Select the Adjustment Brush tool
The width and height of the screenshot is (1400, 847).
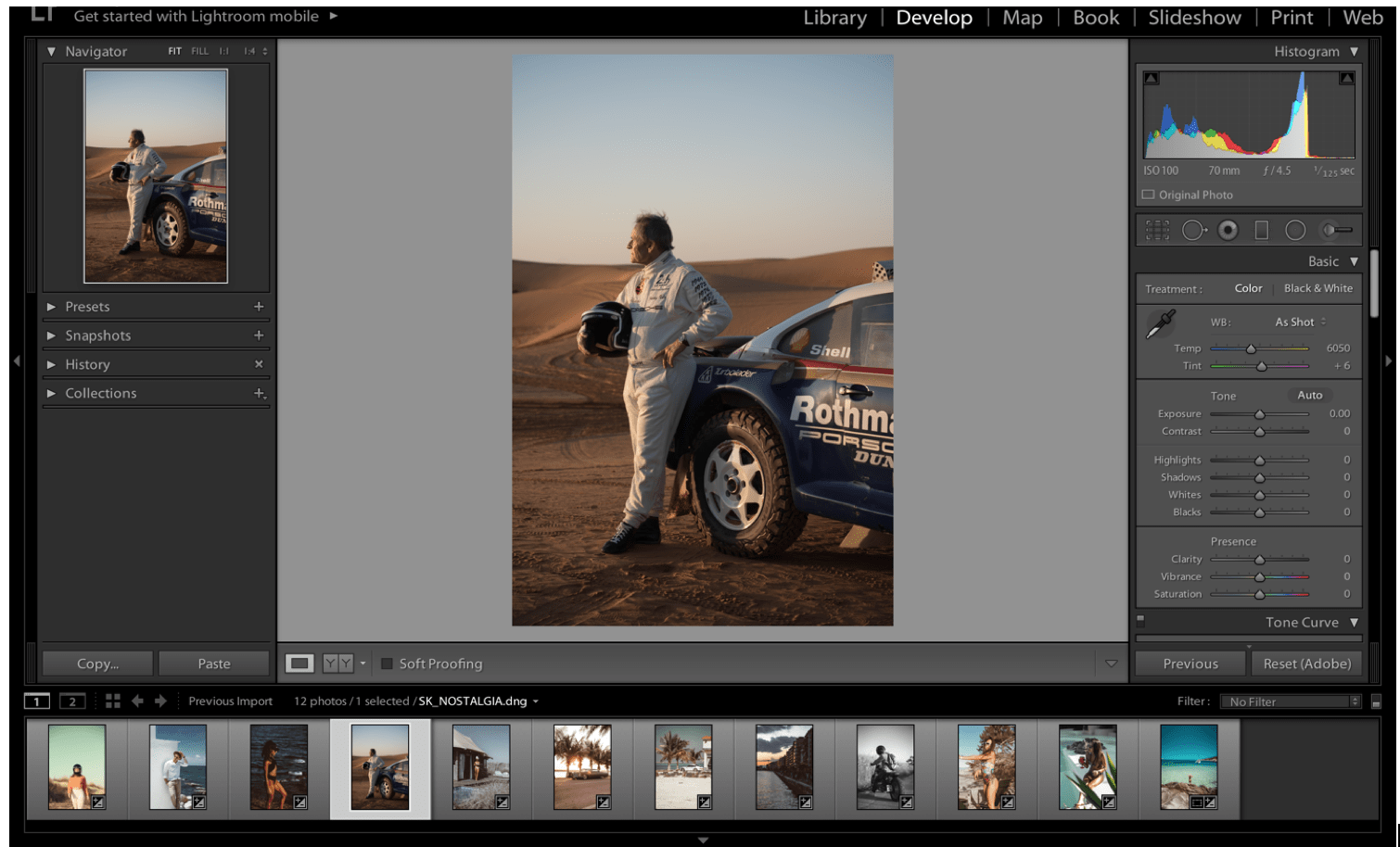point(1336,230)
